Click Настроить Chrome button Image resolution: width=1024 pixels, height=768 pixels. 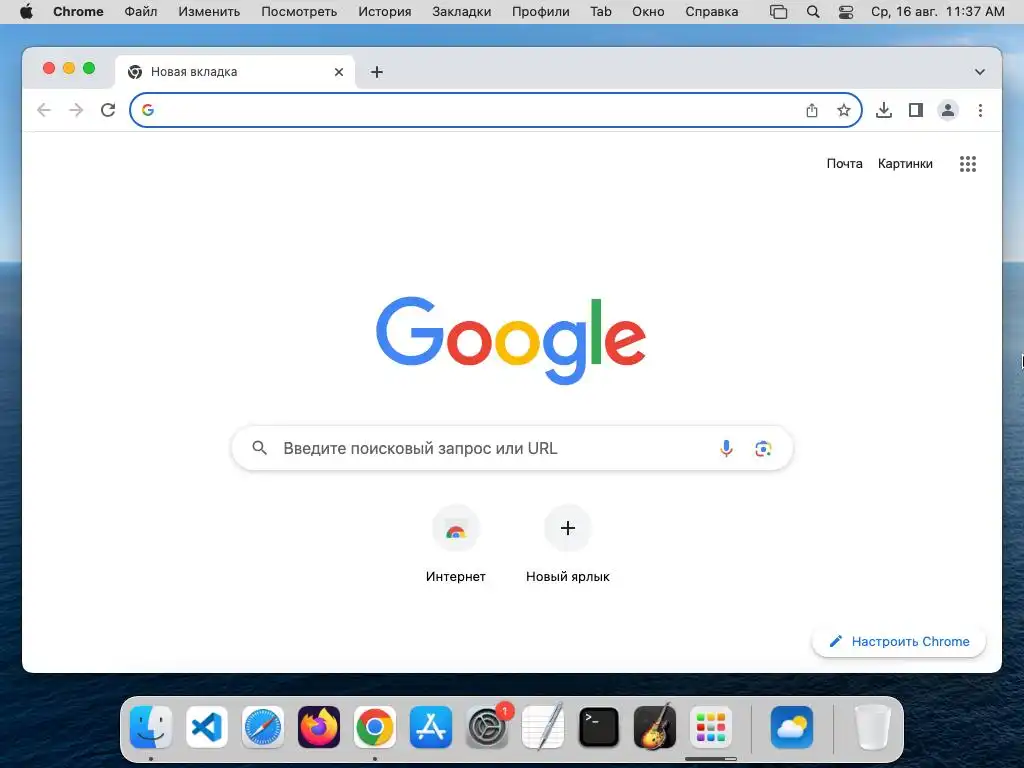[x=899, y=641]
